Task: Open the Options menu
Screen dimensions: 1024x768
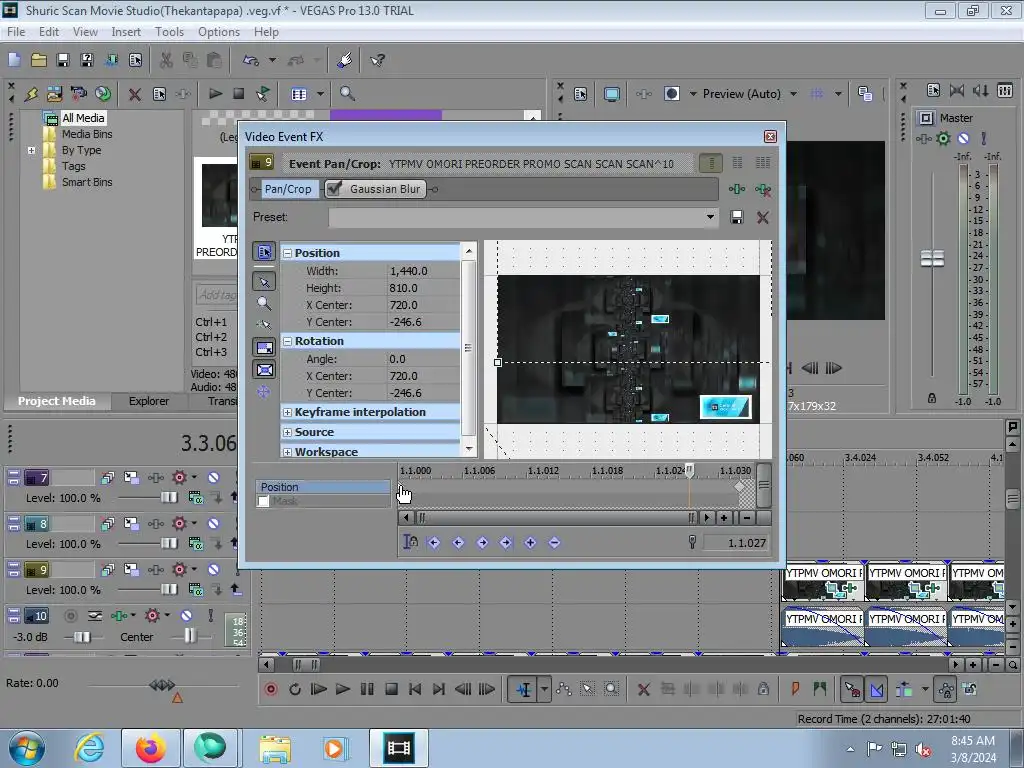Action: point(219,32)
